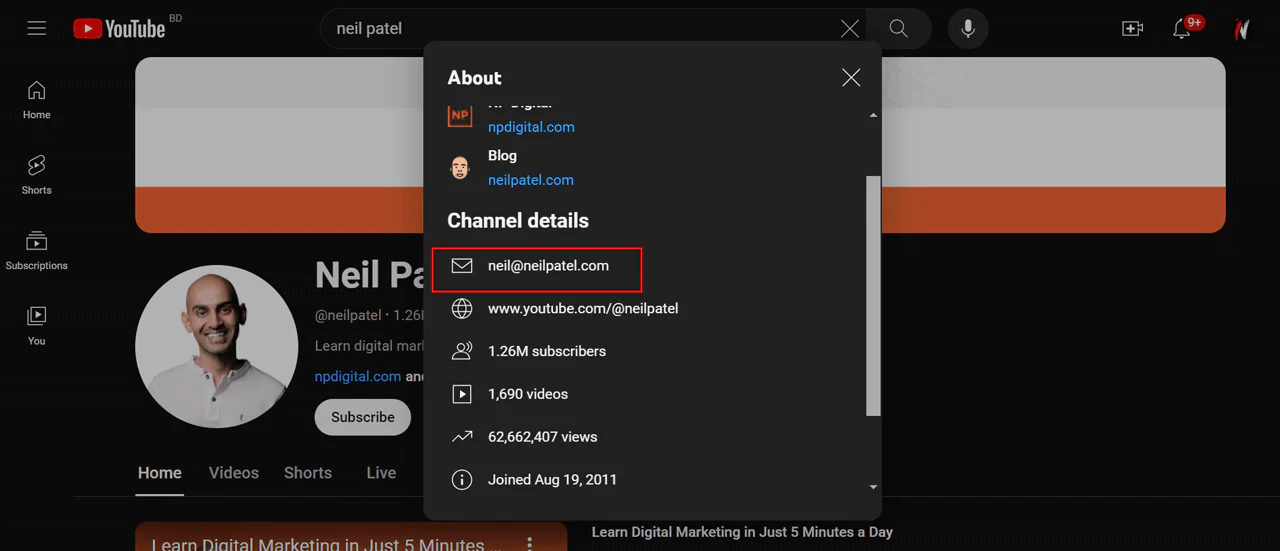Click the videos play-box icon
The width and height of the screenshot is (1280, 551).
coord(462,394)
